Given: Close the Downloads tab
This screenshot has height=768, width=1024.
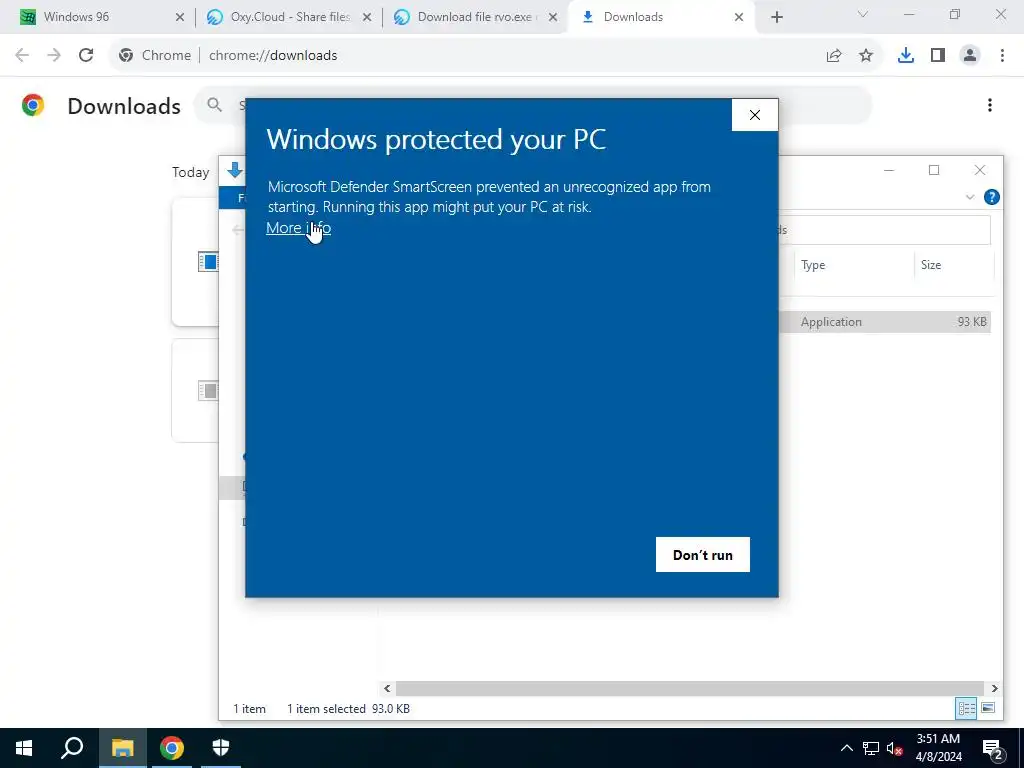Looking at the screenshot, I should pos(739,17).
